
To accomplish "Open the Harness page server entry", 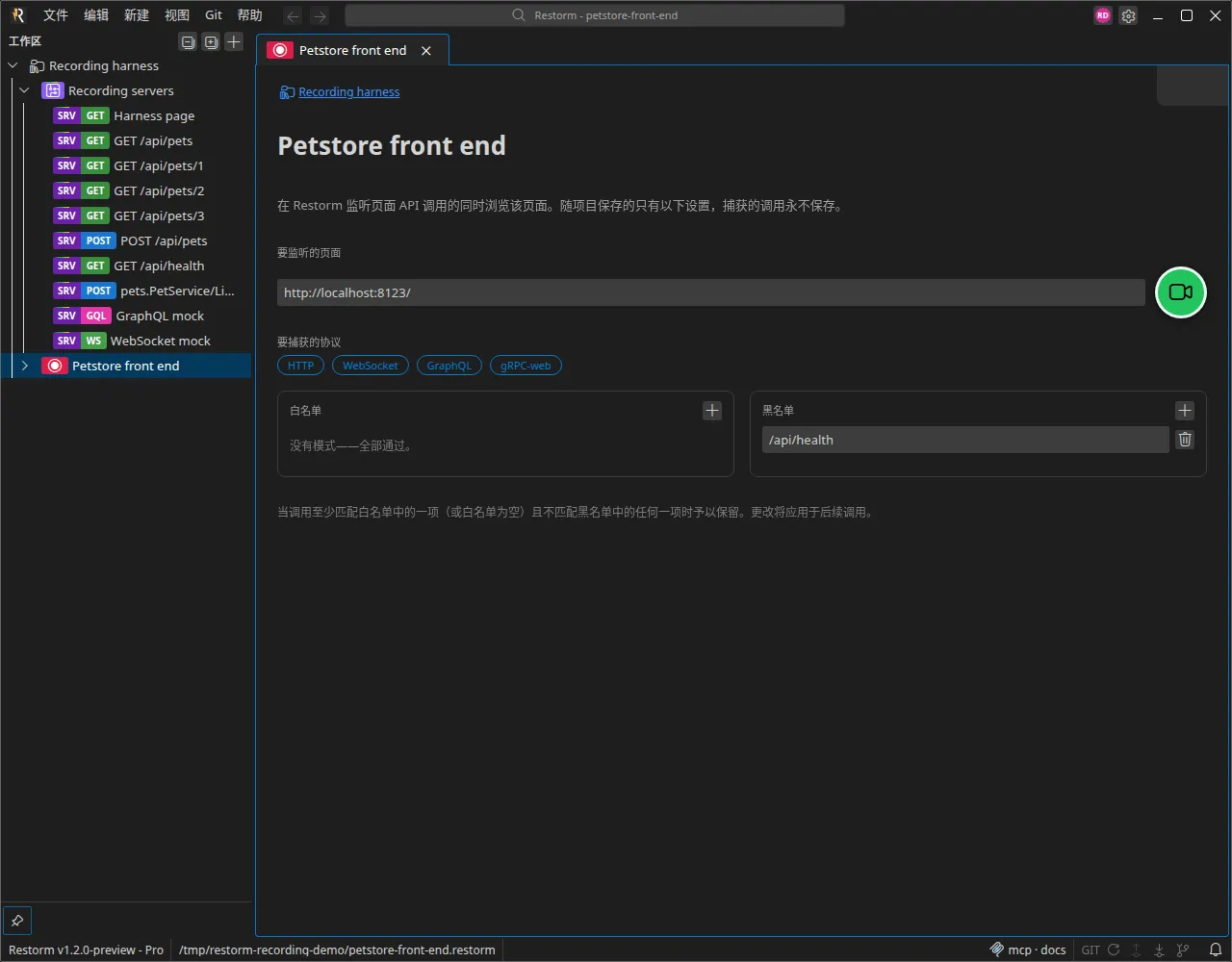I will [126, 115].
